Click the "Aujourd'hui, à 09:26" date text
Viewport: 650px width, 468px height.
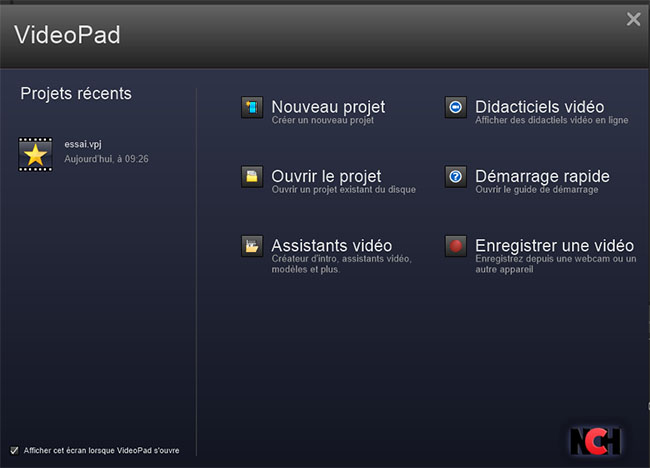(x=106, y=159)
